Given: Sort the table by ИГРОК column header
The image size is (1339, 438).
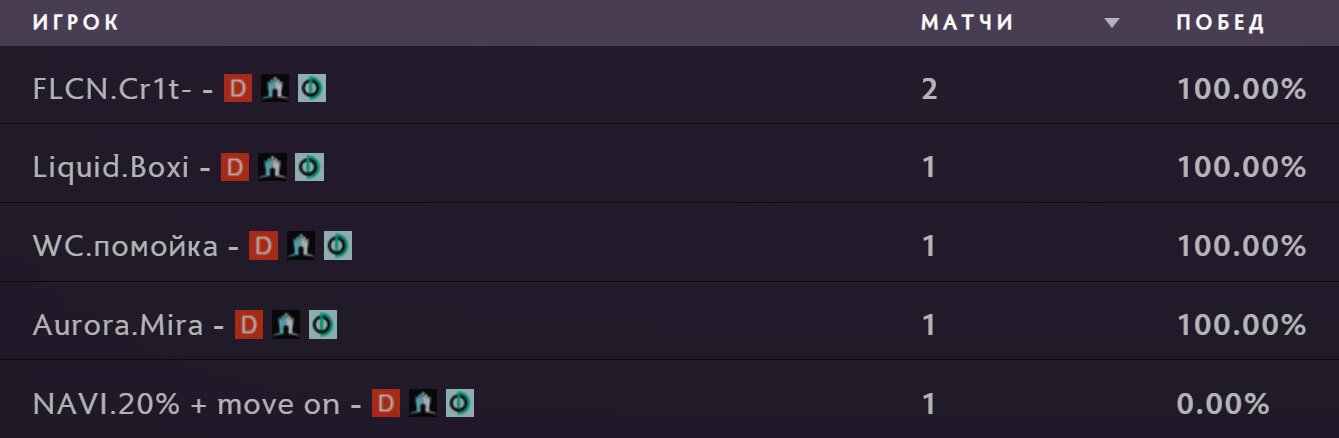Looking at the screenshot, I should [x=76, y=23].
